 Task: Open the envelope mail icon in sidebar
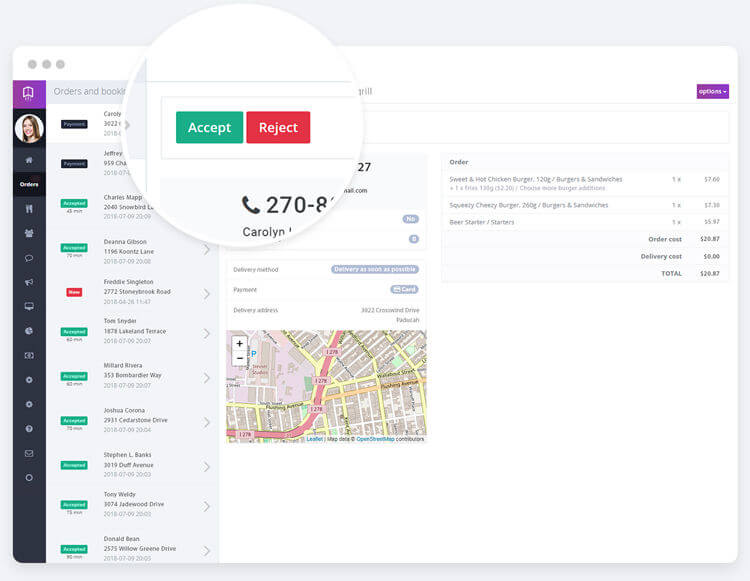29,453
